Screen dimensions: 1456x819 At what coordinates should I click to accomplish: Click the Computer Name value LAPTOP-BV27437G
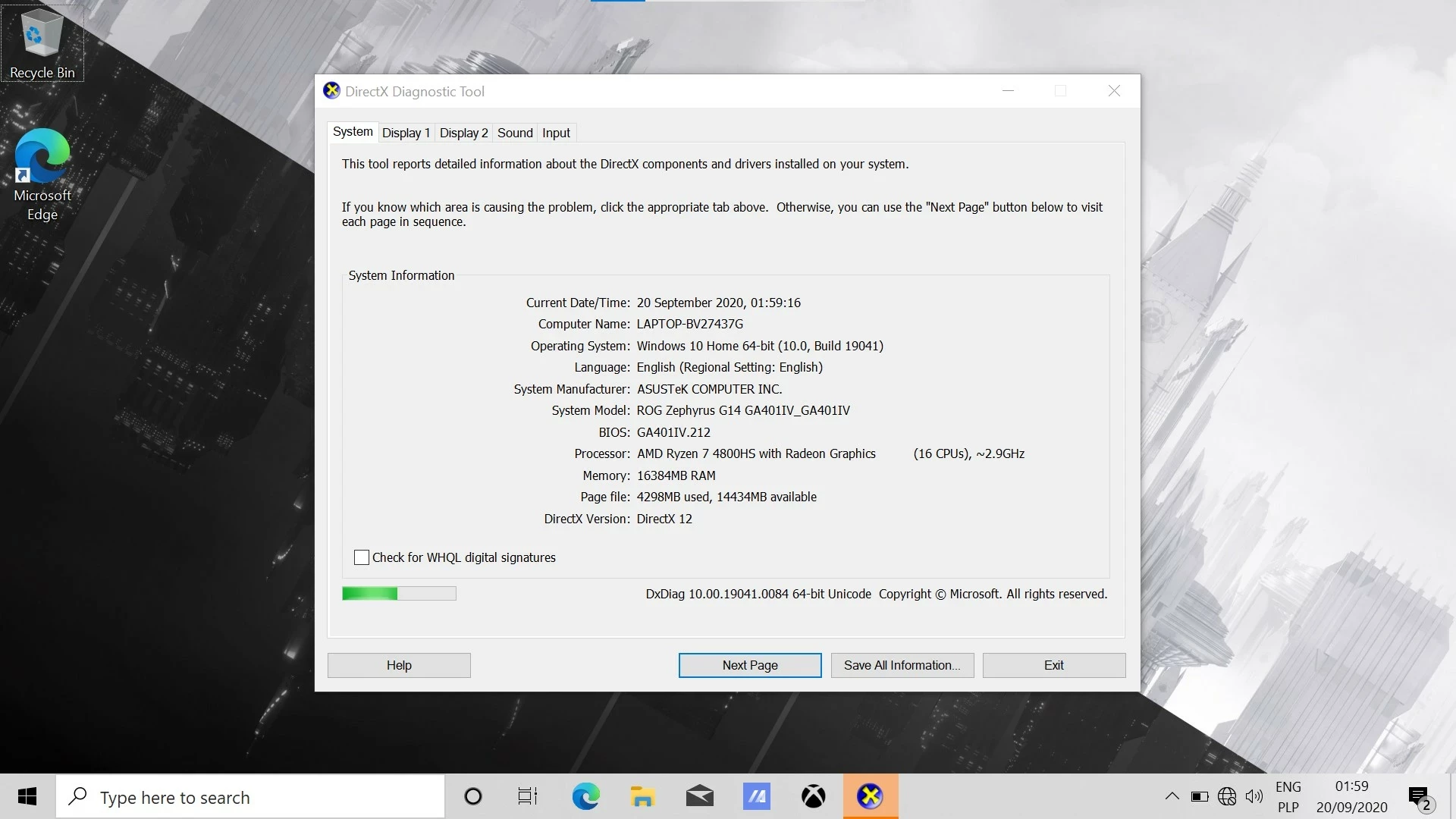coord(690,324)
